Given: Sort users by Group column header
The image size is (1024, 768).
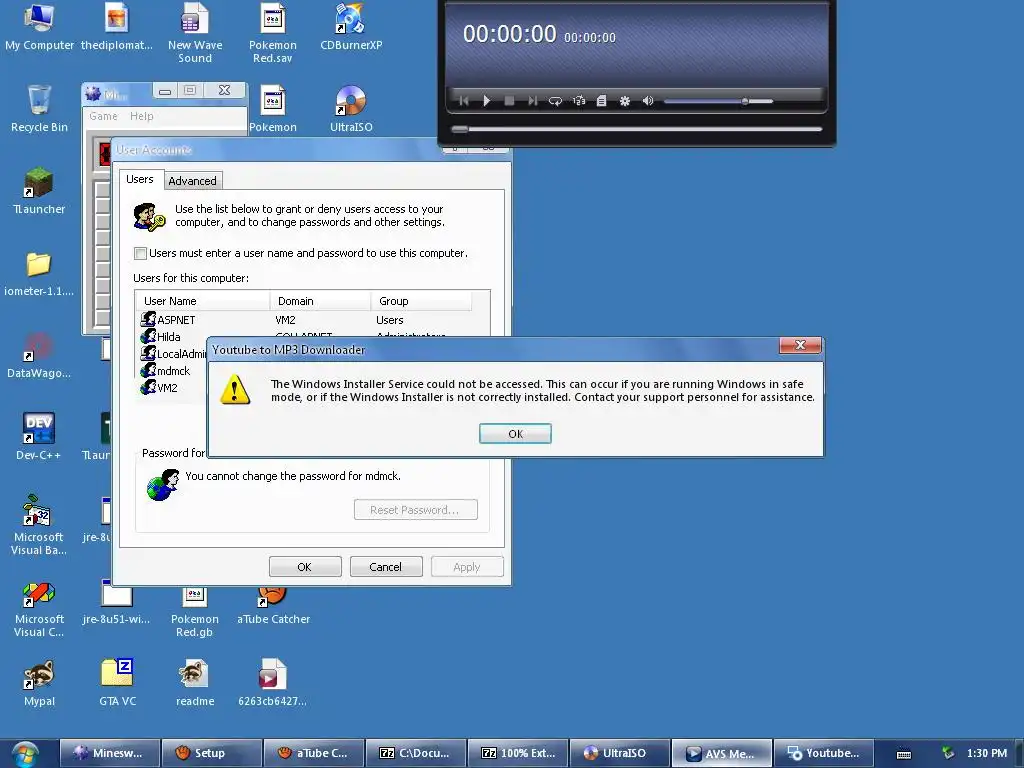Looking at the screenshot, I should click(x=421, y=301).
